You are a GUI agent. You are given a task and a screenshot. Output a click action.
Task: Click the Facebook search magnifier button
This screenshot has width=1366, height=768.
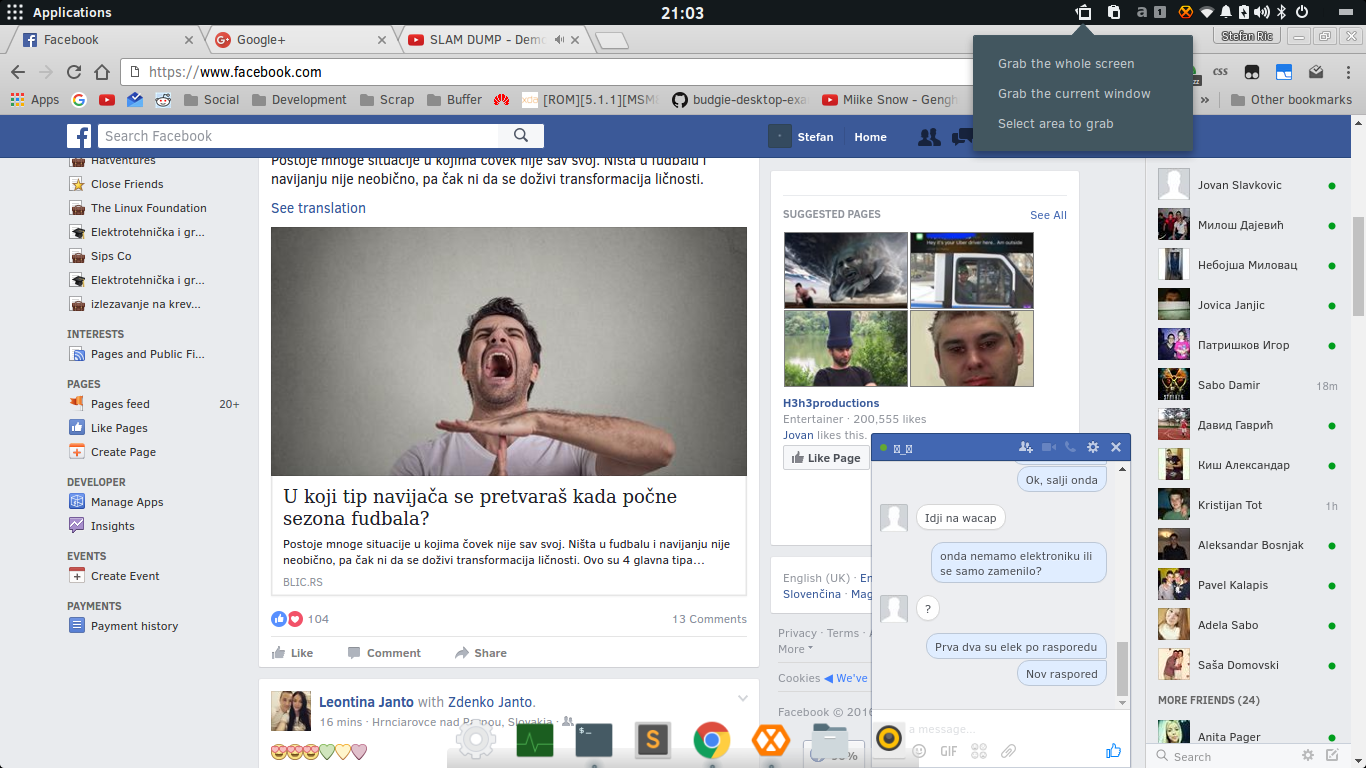pyautogui.click(x=521, y=136)
